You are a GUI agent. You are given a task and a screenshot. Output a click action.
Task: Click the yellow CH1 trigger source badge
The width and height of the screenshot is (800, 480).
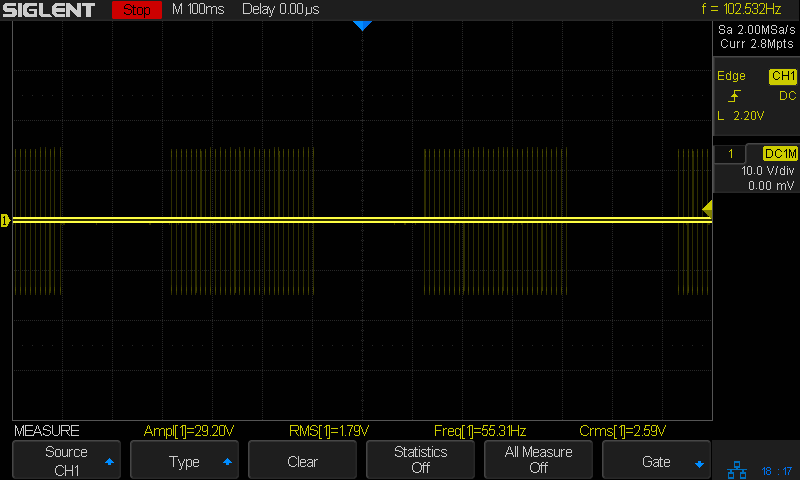click(782, 76)
